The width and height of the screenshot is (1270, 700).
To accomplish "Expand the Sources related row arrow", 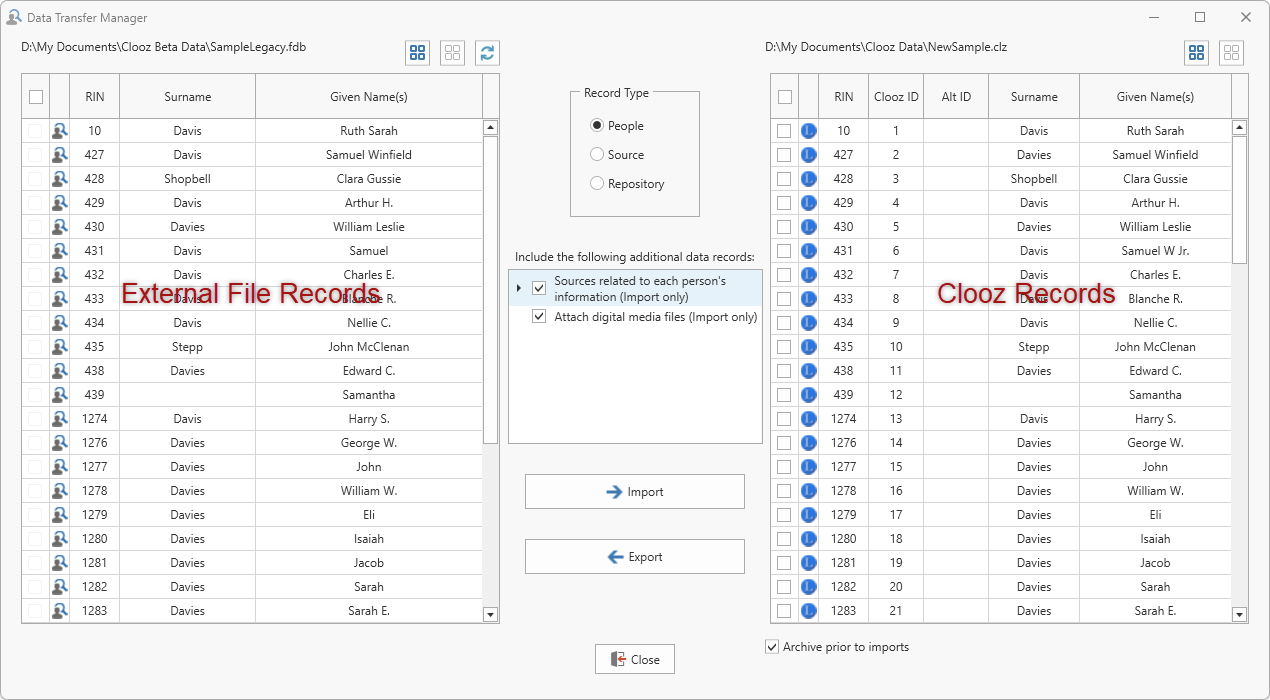I will click(518, 288).
